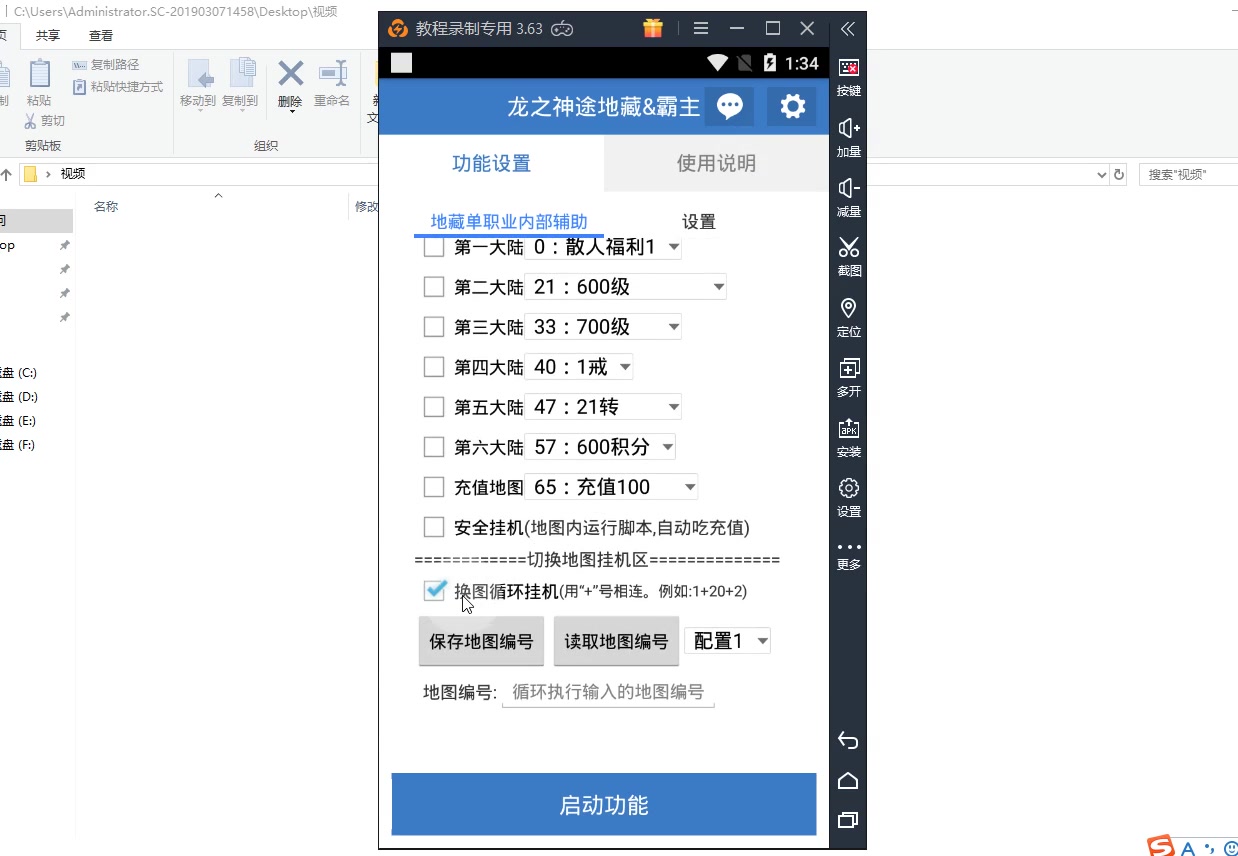Tick the 安全挂机 checkbox

click(x=434, y=527)
